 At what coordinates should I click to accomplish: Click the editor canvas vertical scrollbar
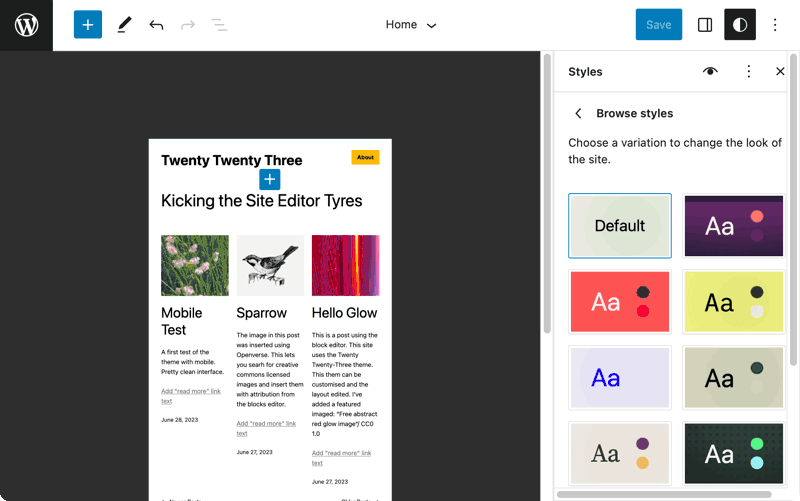[547, 194]
